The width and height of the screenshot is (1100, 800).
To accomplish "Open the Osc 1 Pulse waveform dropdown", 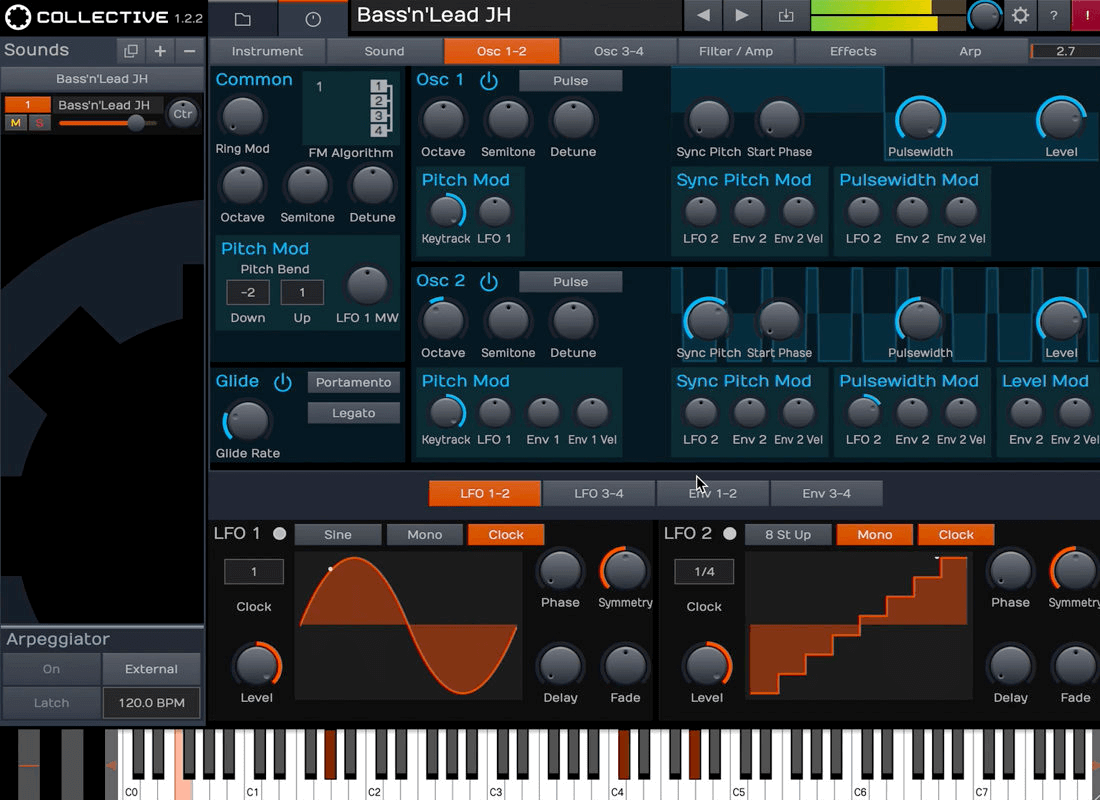I will pos(570,81).
